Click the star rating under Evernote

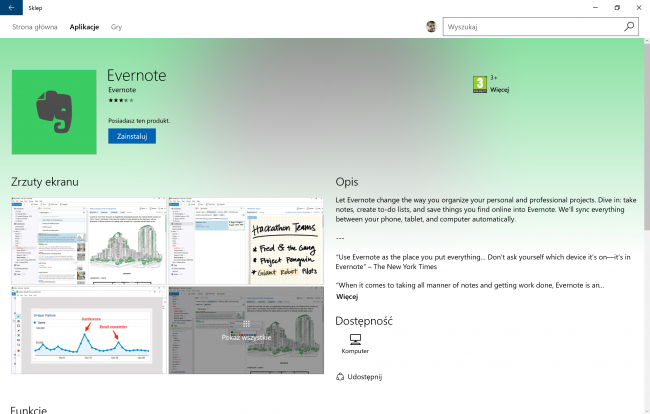(x=121, y=100)
